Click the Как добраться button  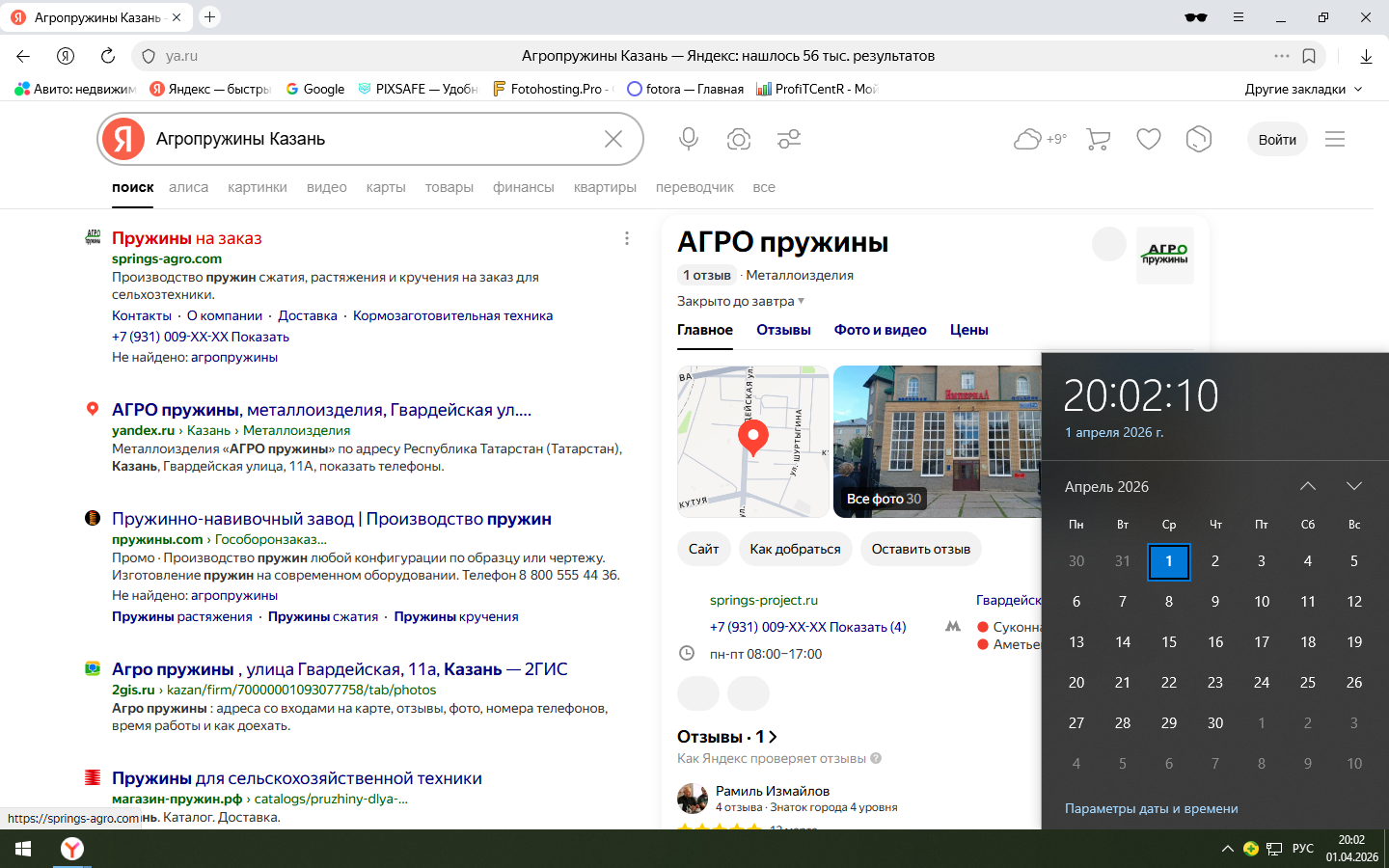795,549
